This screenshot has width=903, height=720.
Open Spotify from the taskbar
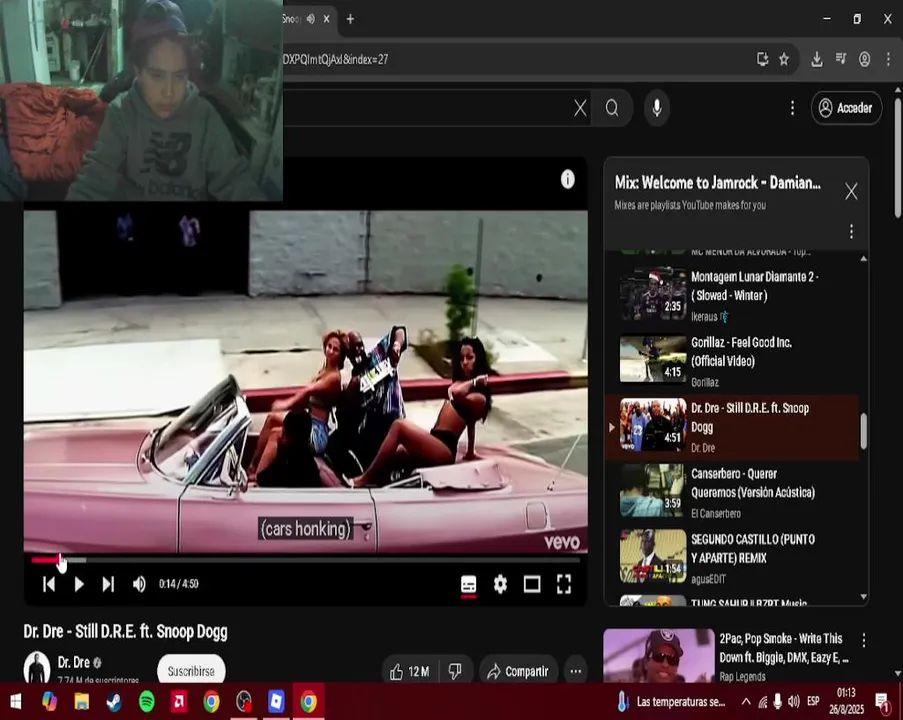point(147,702)
